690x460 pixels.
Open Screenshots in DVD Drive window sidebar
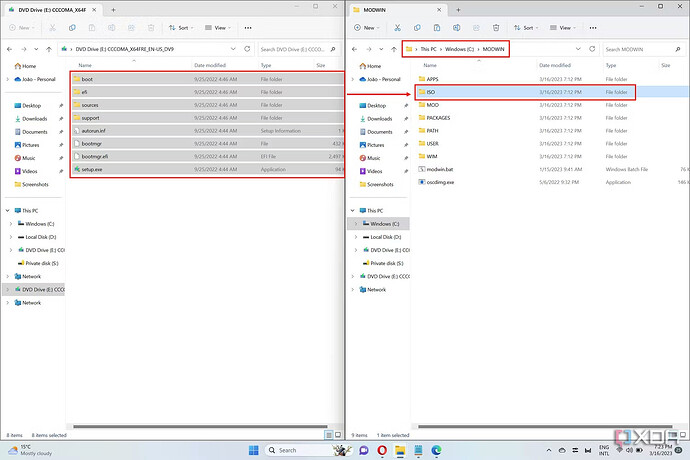35,184
